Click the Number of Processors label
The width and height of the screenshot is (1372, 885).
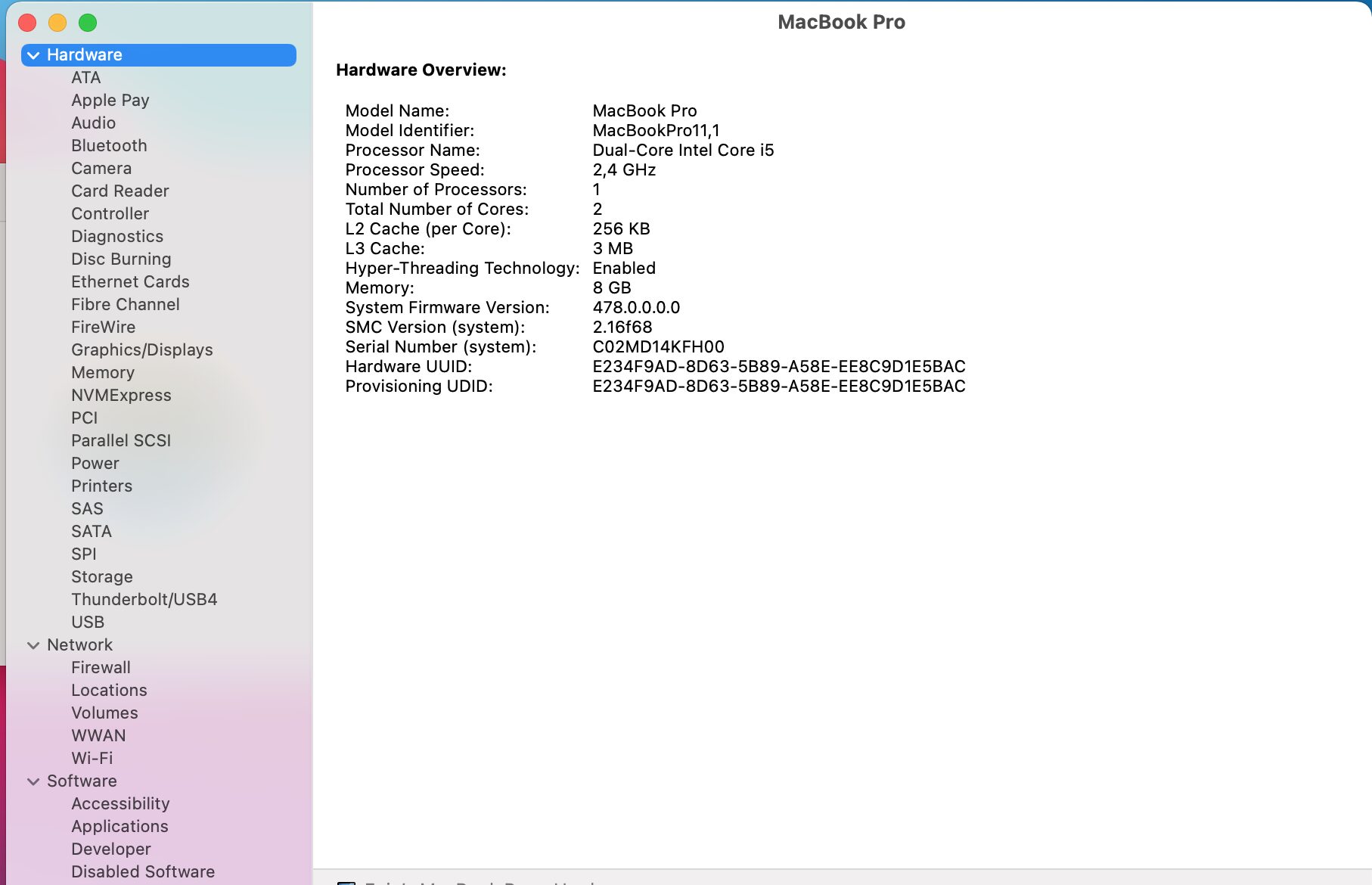tap(436, 190)
